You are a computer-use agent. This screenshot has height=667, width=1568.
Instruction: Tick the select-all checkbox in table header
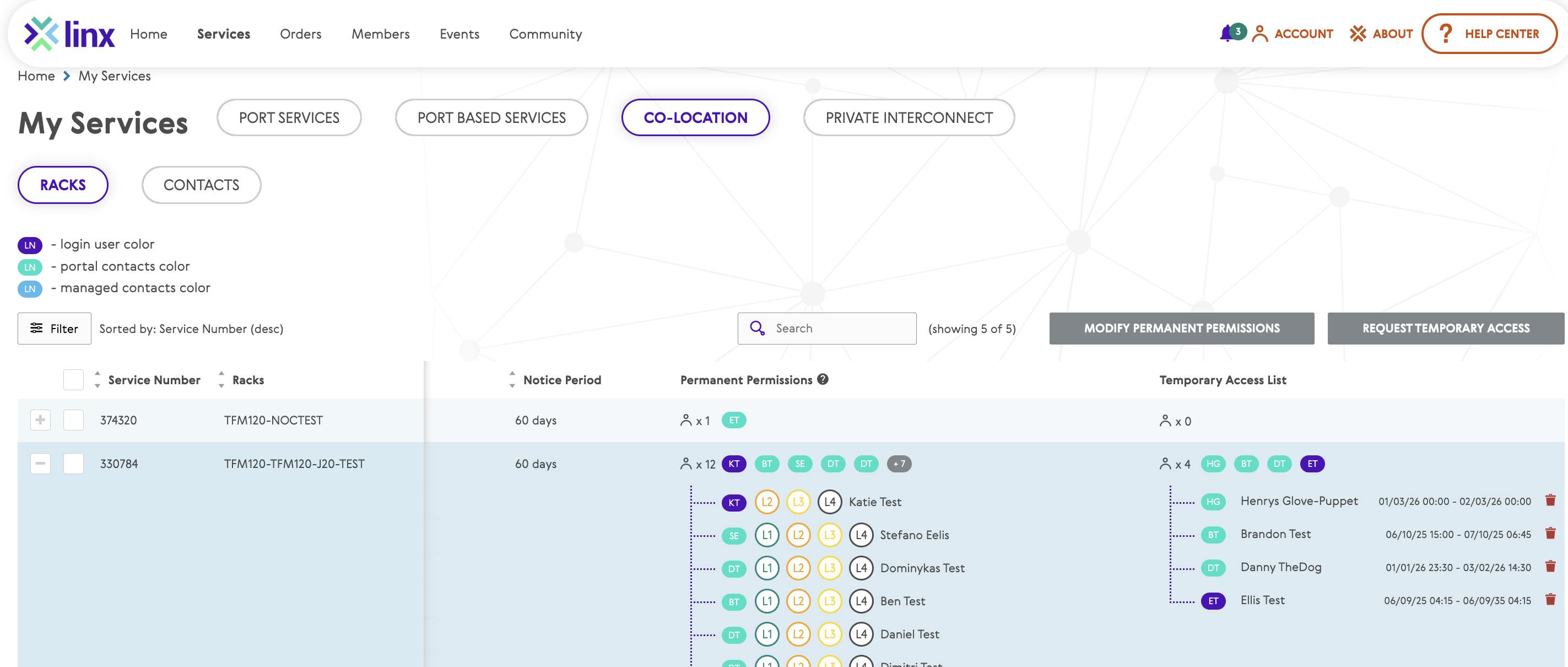(x=73, y=379)
